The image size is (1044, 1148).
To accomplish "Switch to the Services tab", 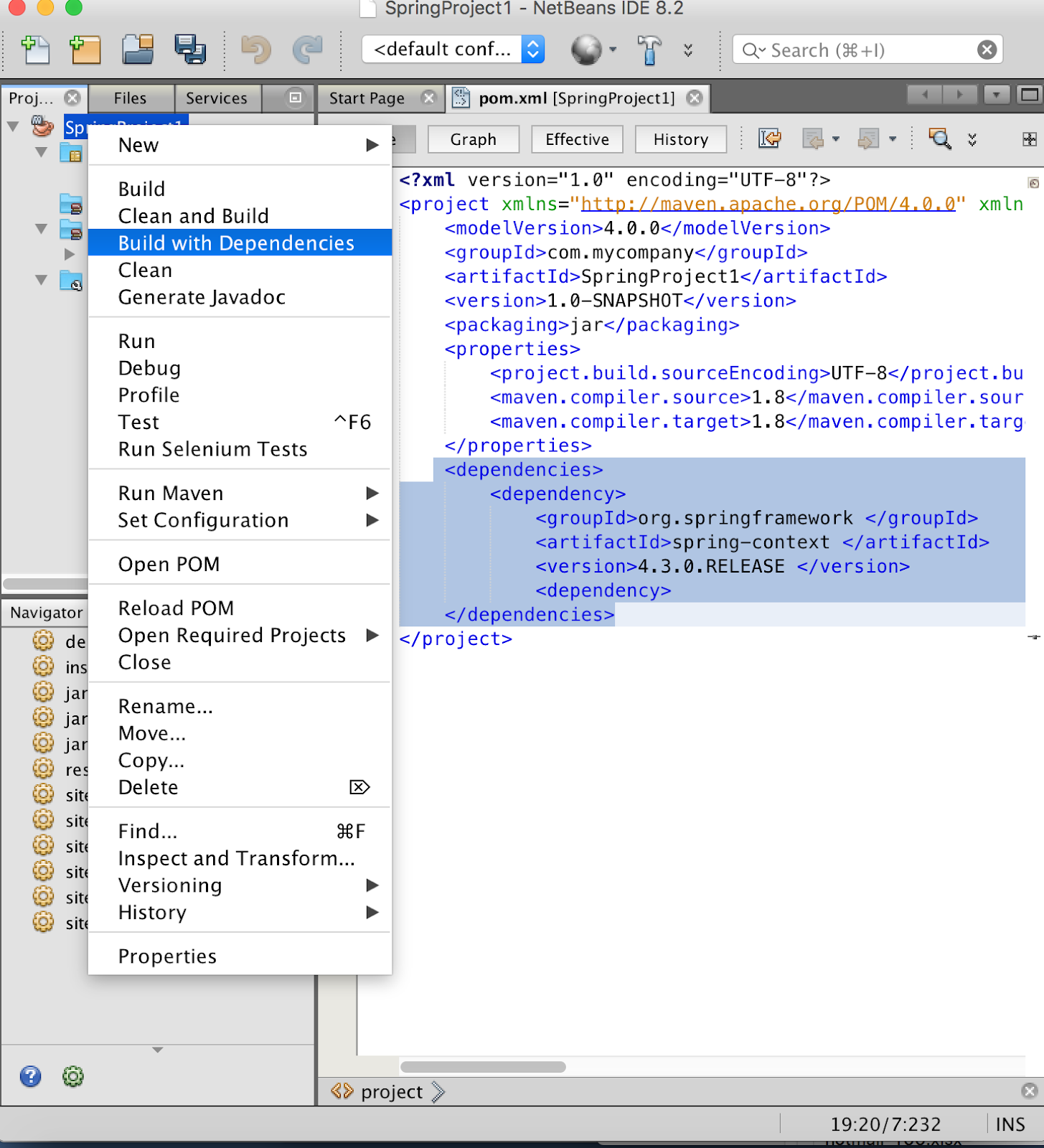I will point(216,98).
